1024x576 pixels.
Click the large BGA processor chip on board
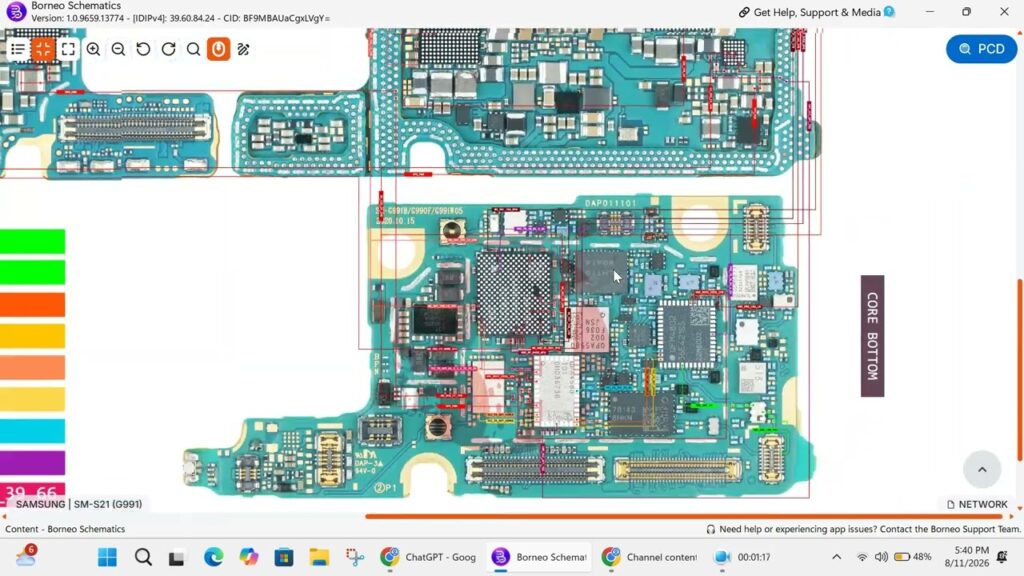pyautogui.click(x=514, y=294)
